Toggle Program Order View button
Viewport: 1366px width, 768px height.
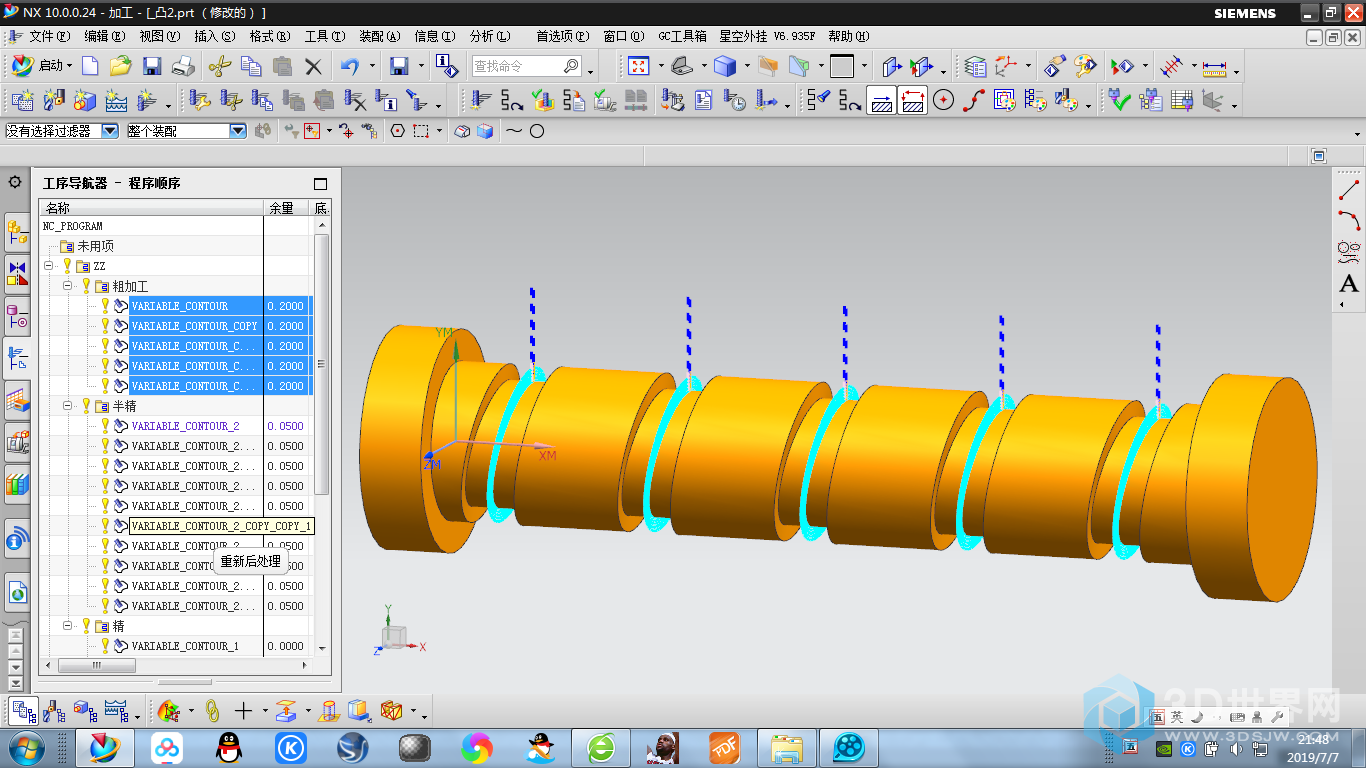coord(23,711)
